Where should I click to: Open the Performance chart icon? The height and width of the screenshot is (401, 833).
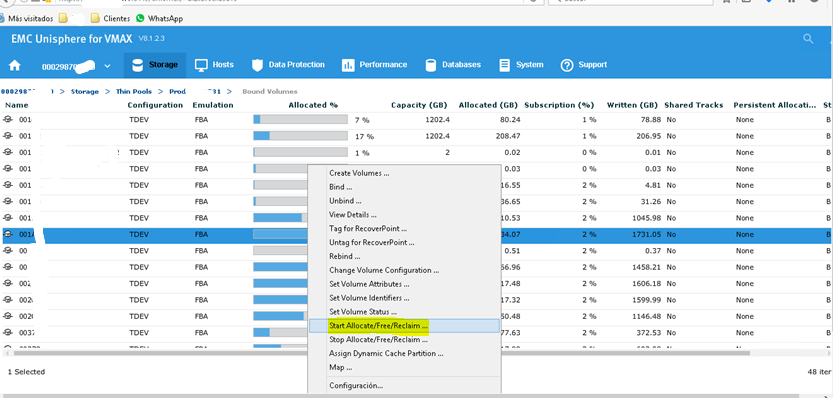348,65
